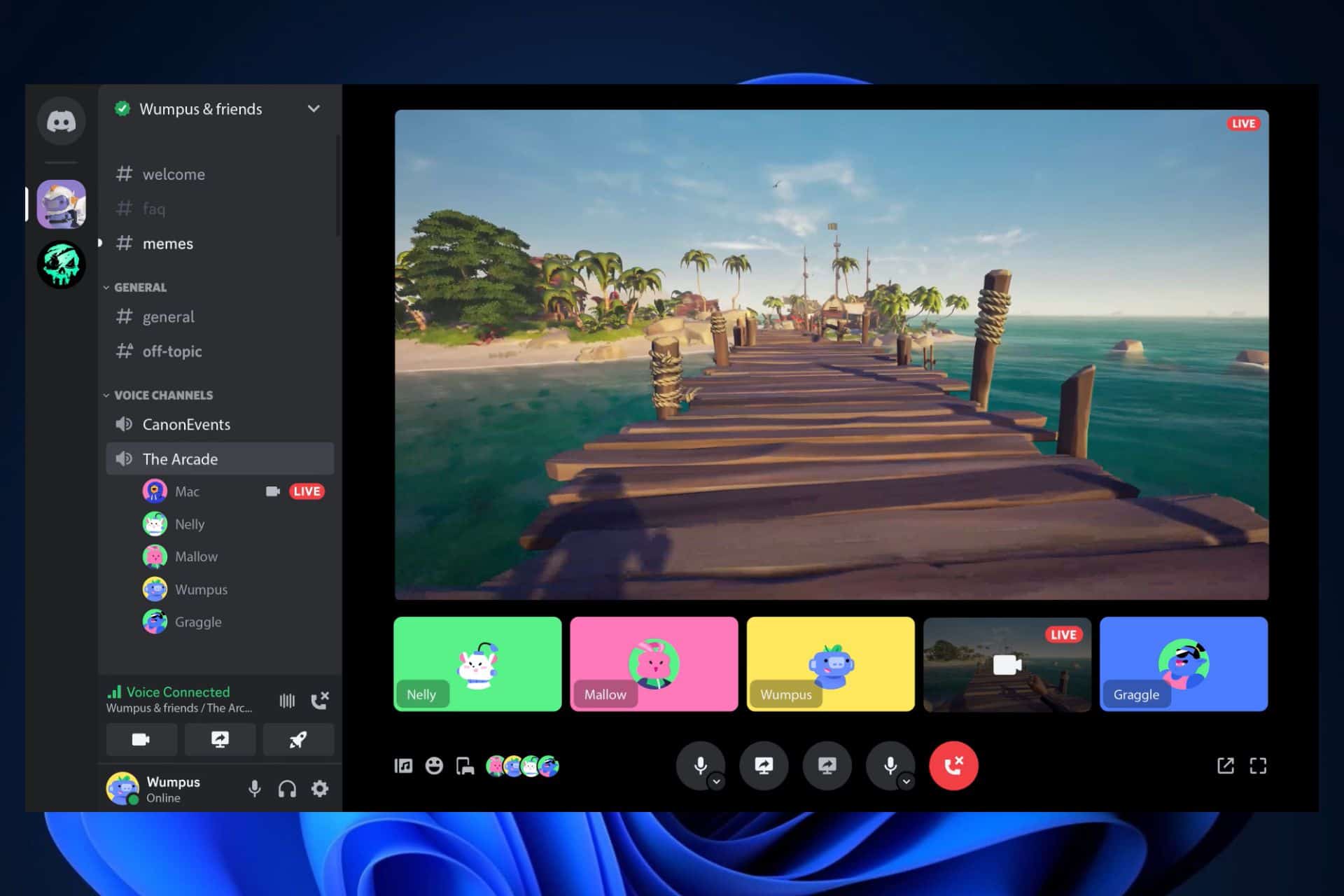
Task: Select the welcome text channel
Action: pos(173,174)
